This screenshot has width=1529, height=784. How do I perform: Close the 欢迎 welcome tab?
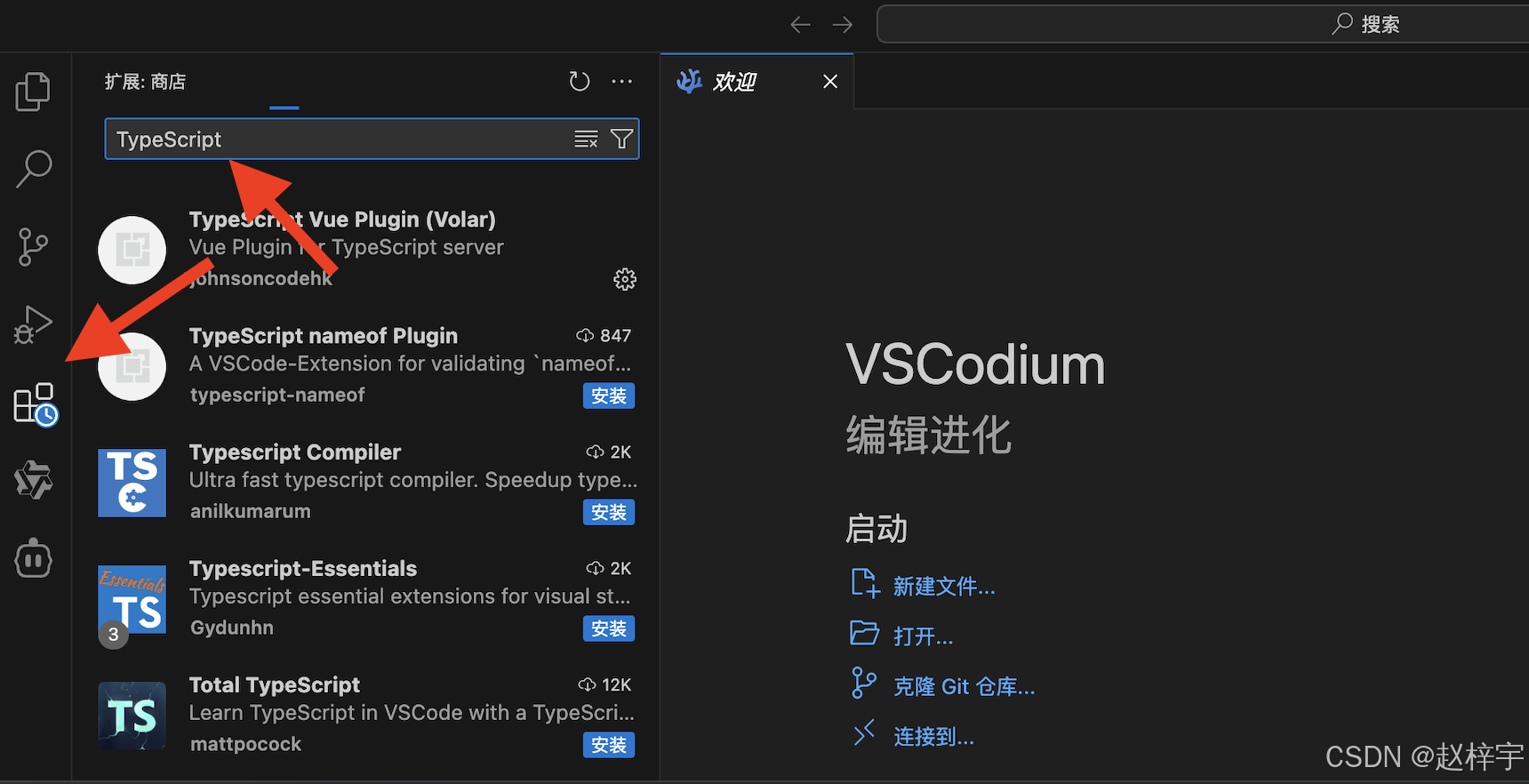830,82
